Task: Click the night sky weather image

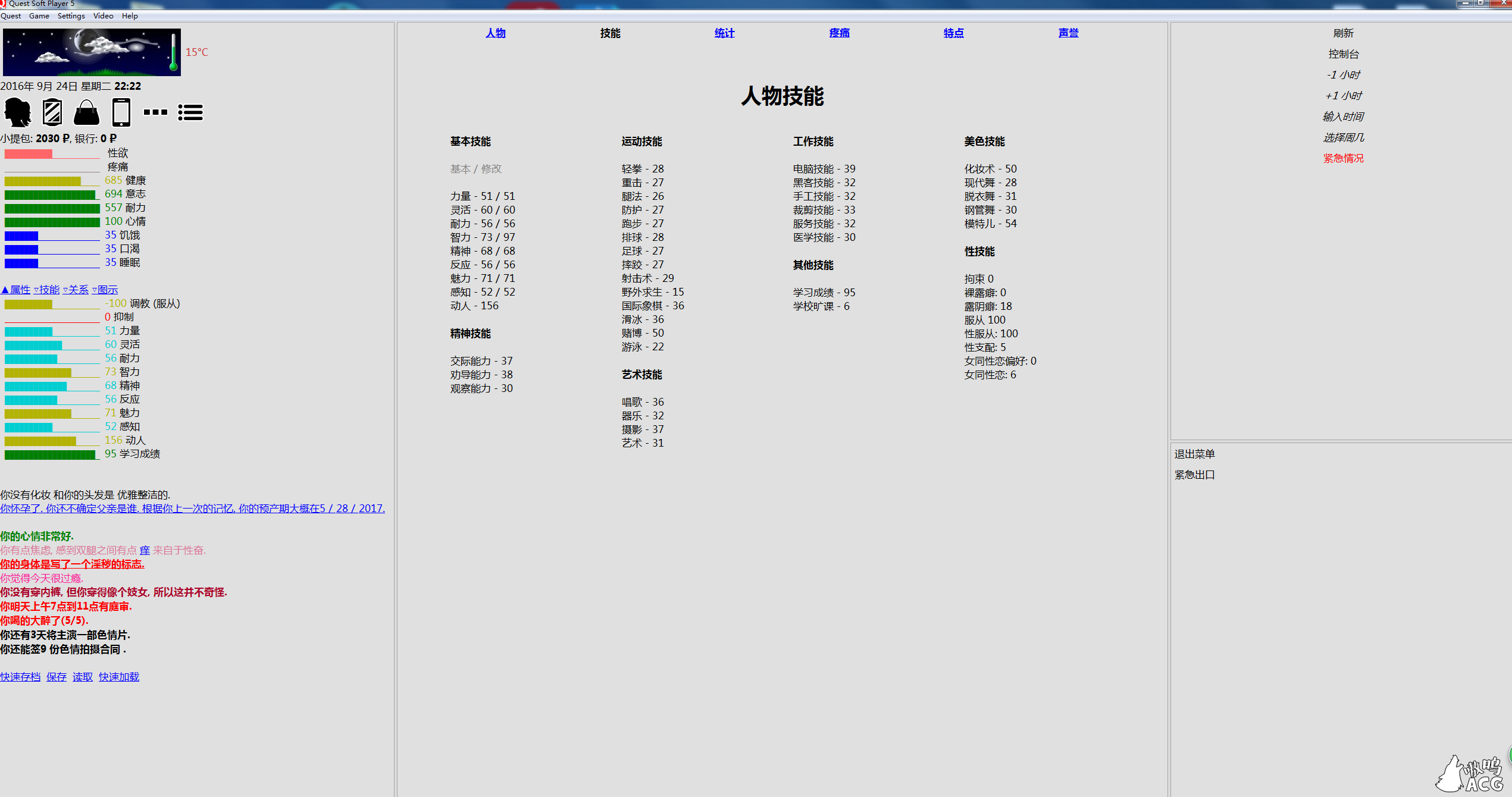Action: click(92, 52)
